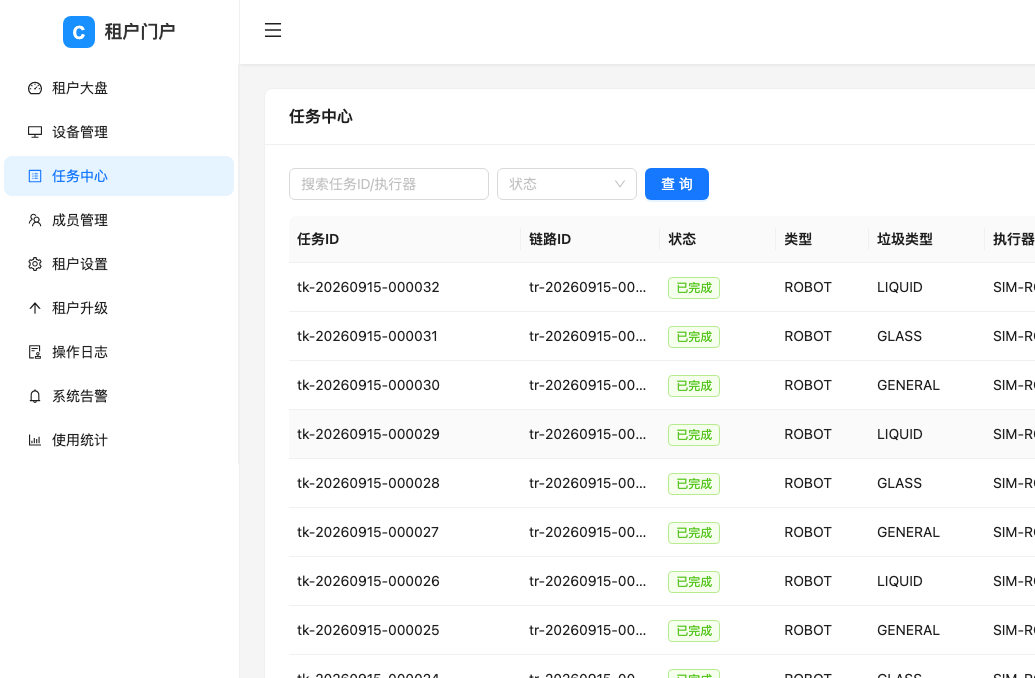
Task: Click the 链路ID cell of tk-20260915-000026
Action: [587, 581]
